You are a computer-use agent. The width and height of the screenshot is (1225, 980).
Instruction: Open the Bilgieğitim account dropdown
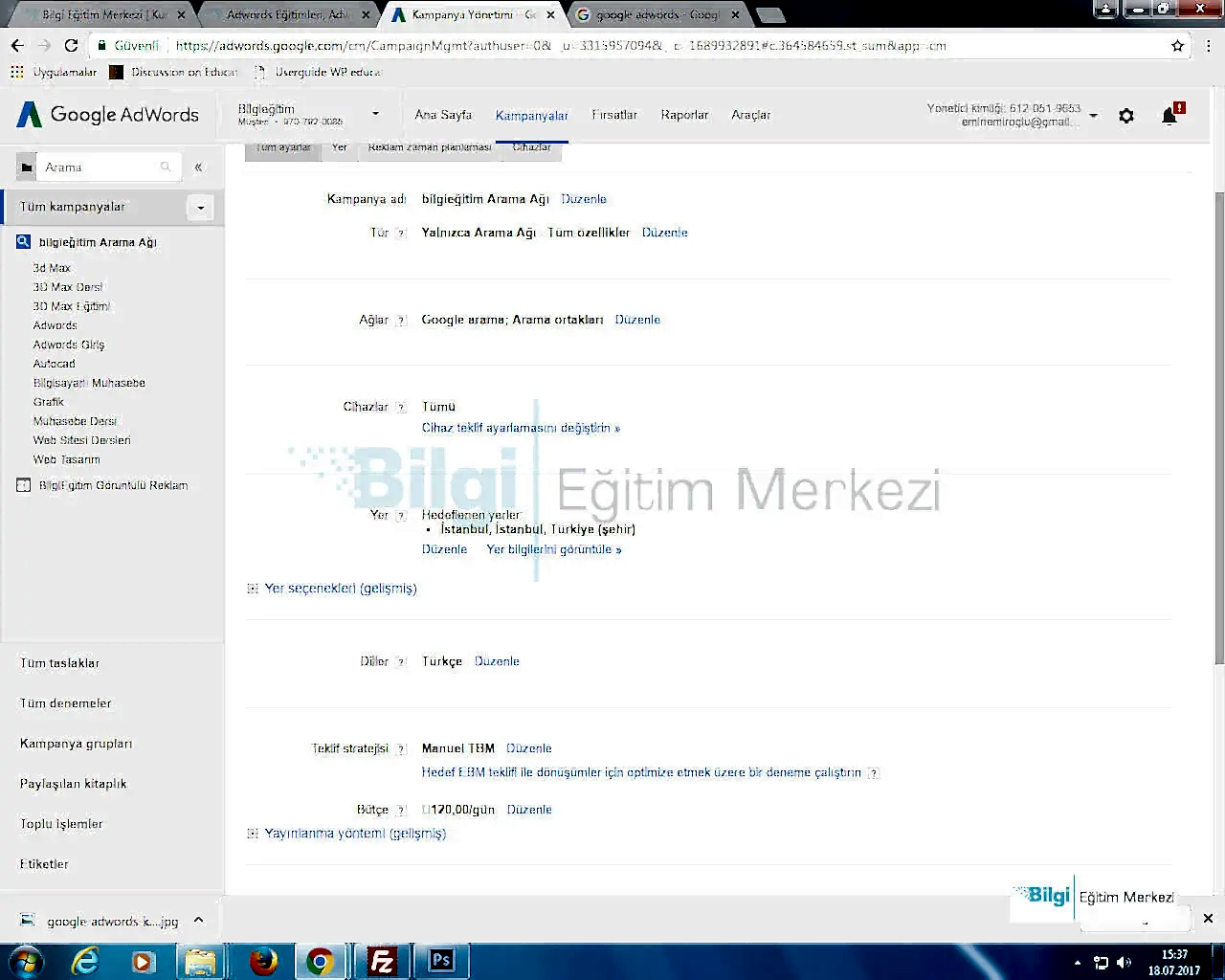coord(375,114)
